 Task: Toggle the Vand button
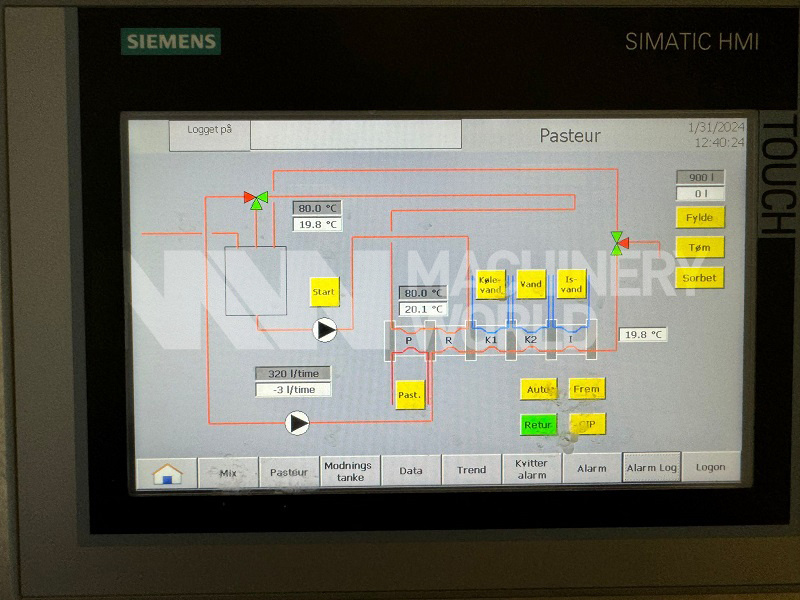tap(531, 284)
